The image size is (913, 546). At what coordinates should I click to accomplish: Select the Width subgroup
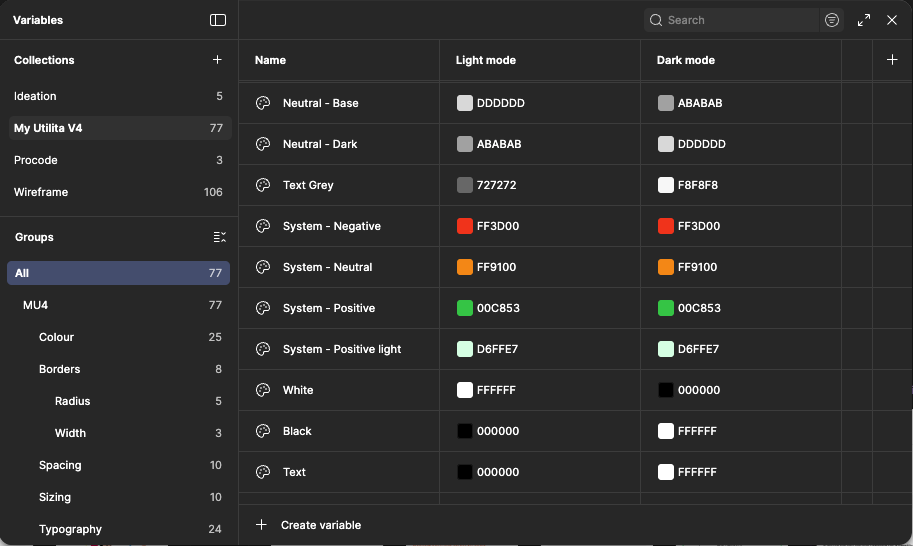tap(118, 433)
